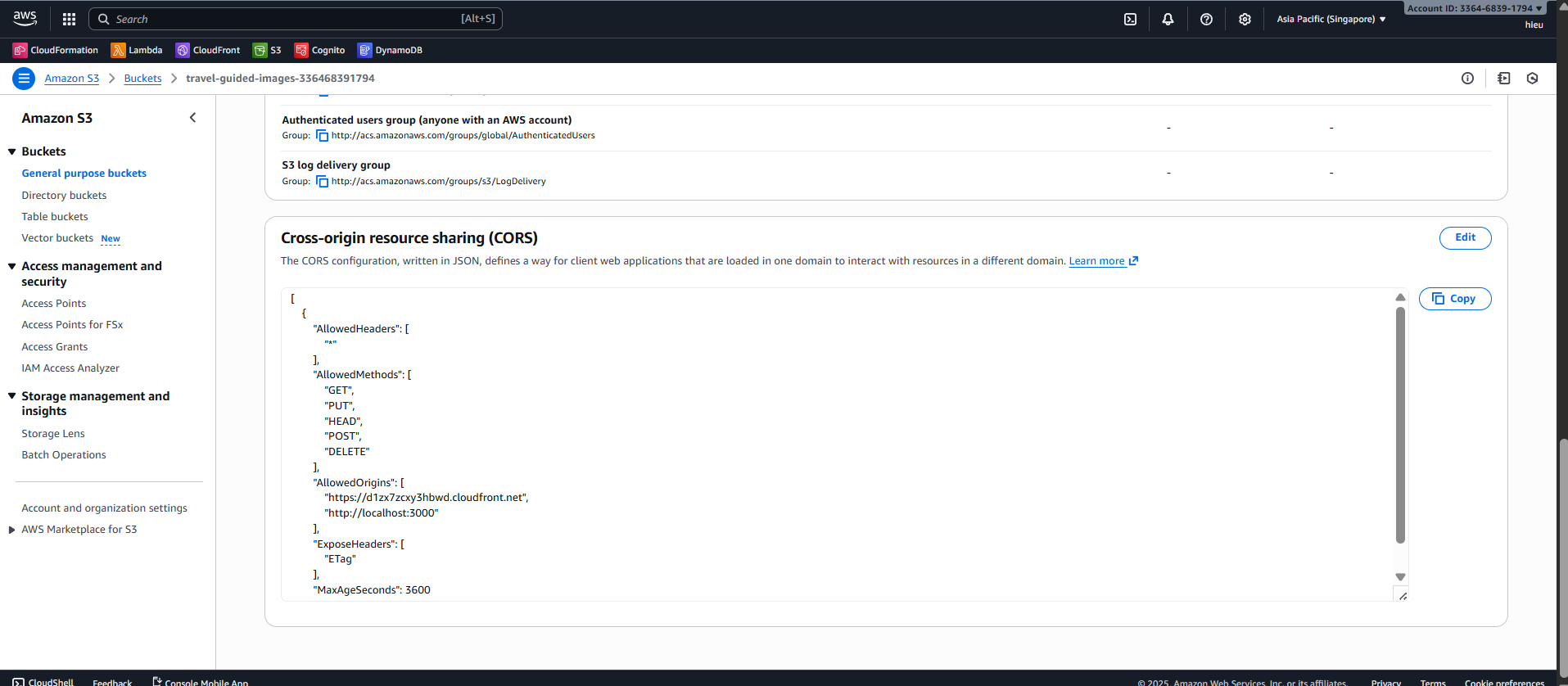
Task: Click the CORS code box scrollbar
Action: coord(1400,426)
